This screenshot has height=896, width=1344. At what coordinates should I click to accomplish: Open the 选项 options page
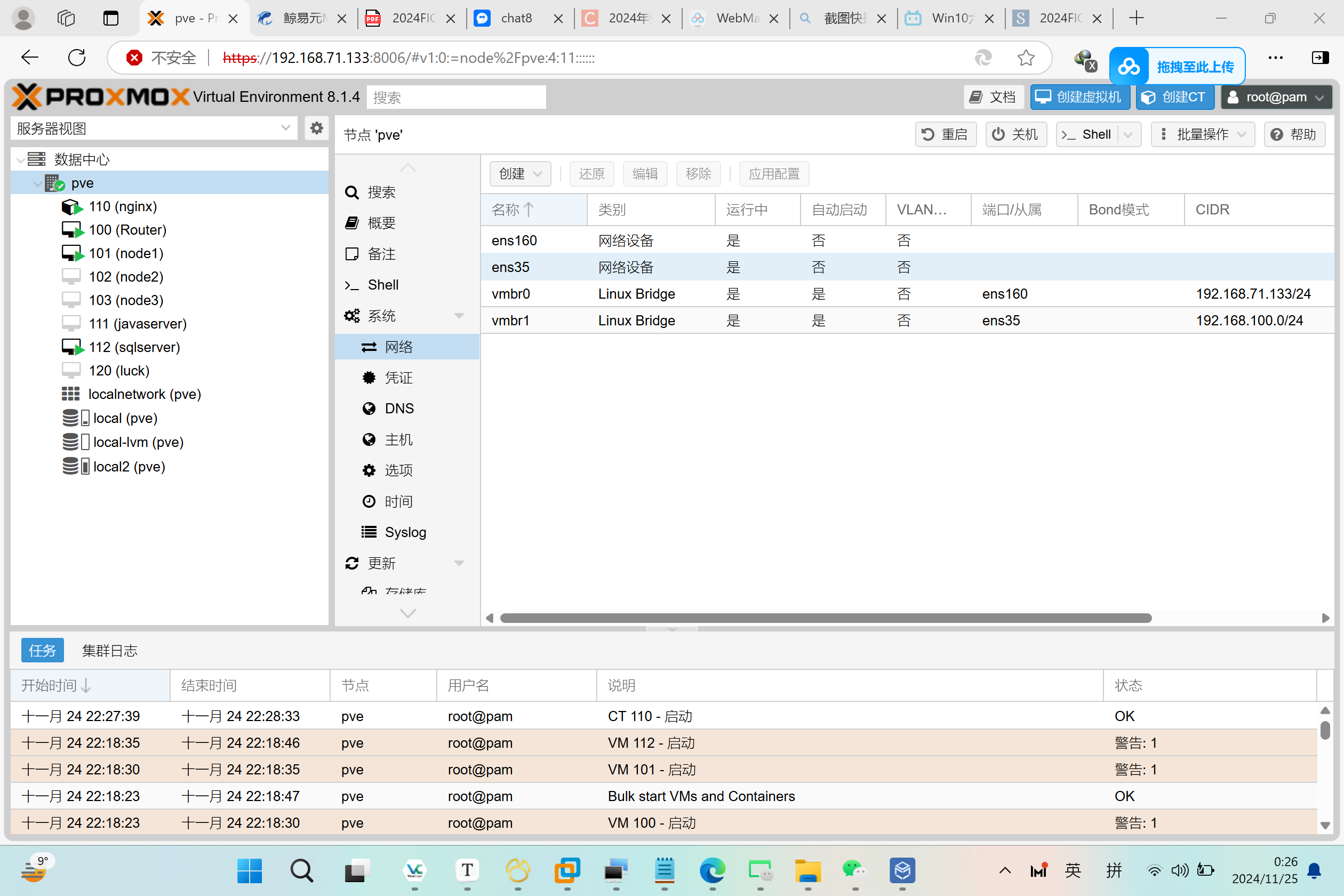click(398, 470)
